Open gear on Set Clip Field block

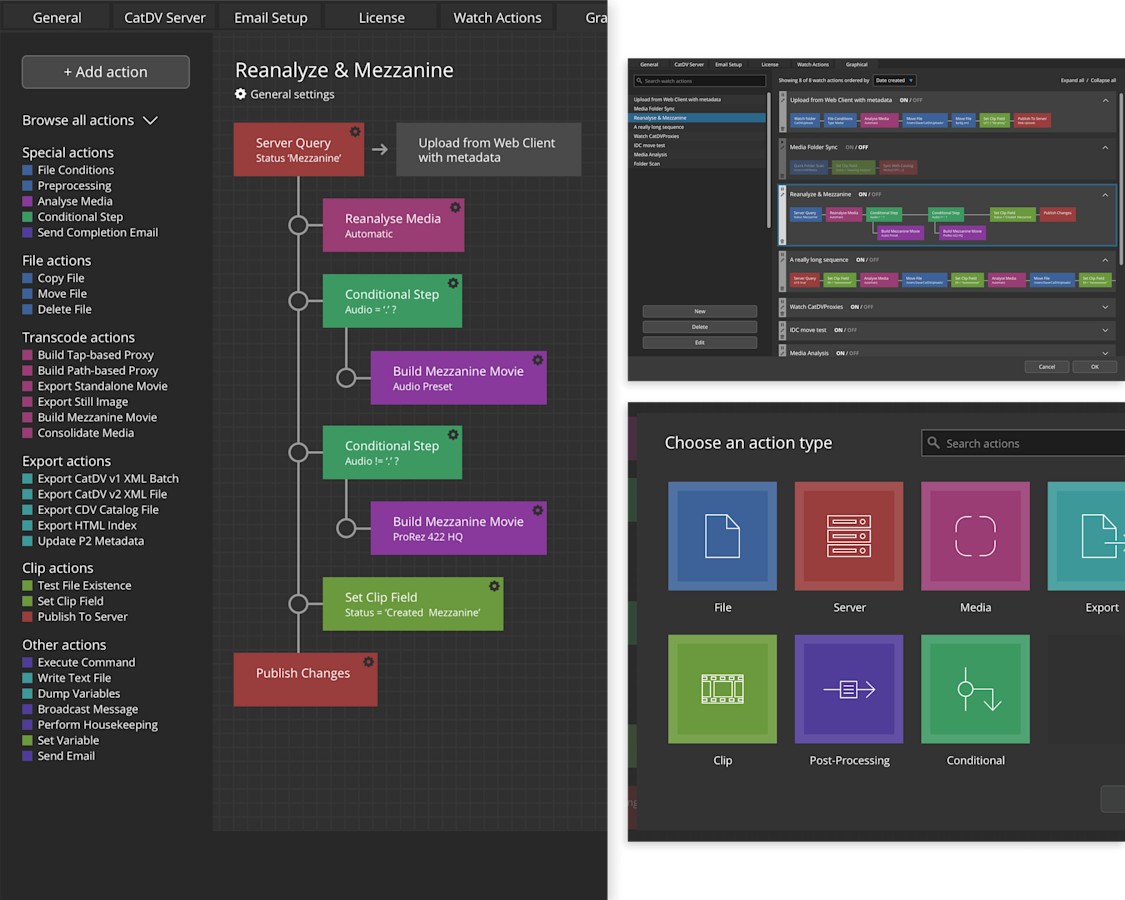point(494,586)
